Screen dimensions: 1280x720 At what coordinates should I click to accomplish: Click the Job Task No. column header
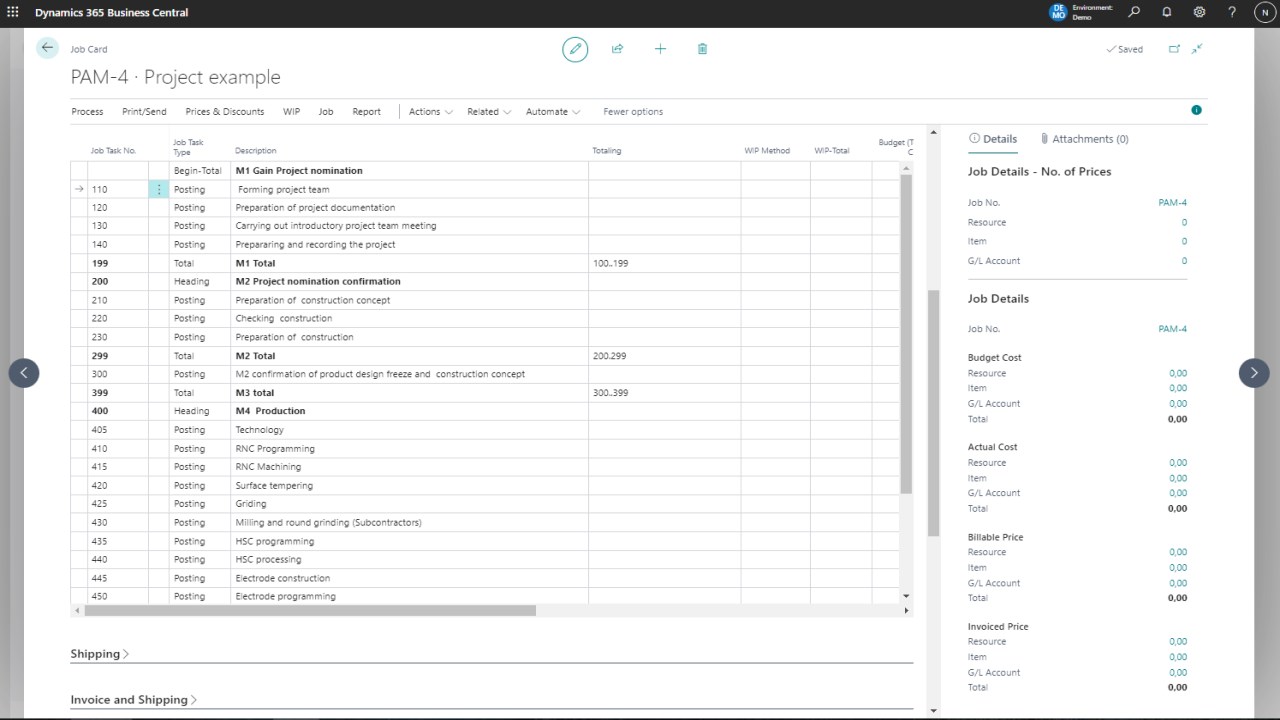pos(113,151)
